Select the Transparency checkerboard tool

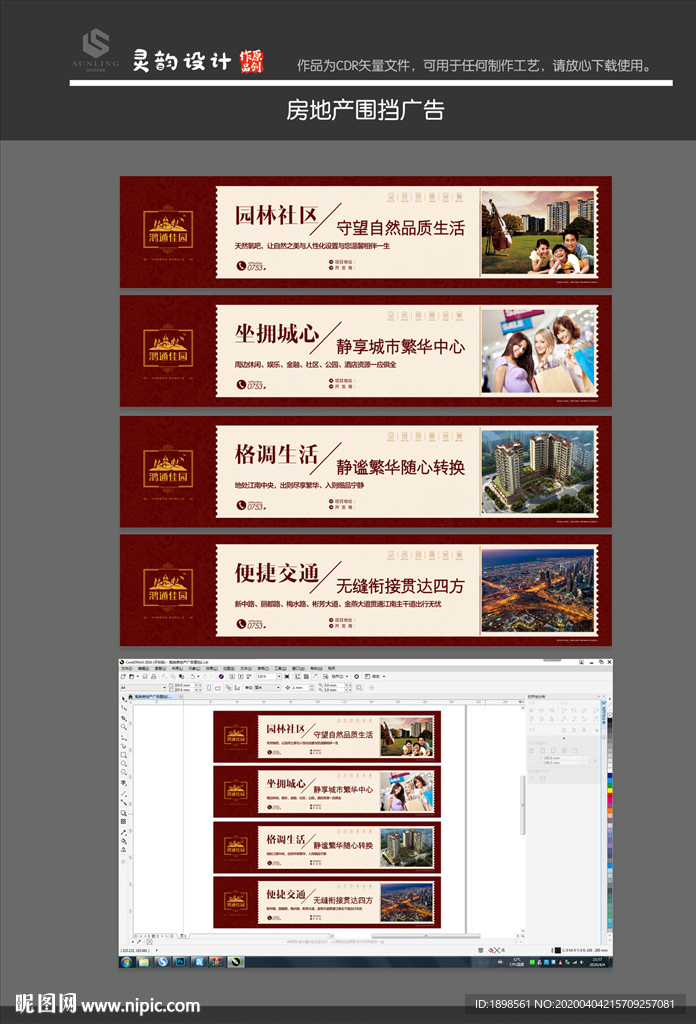pyautogui.click(x=123, y=822)
